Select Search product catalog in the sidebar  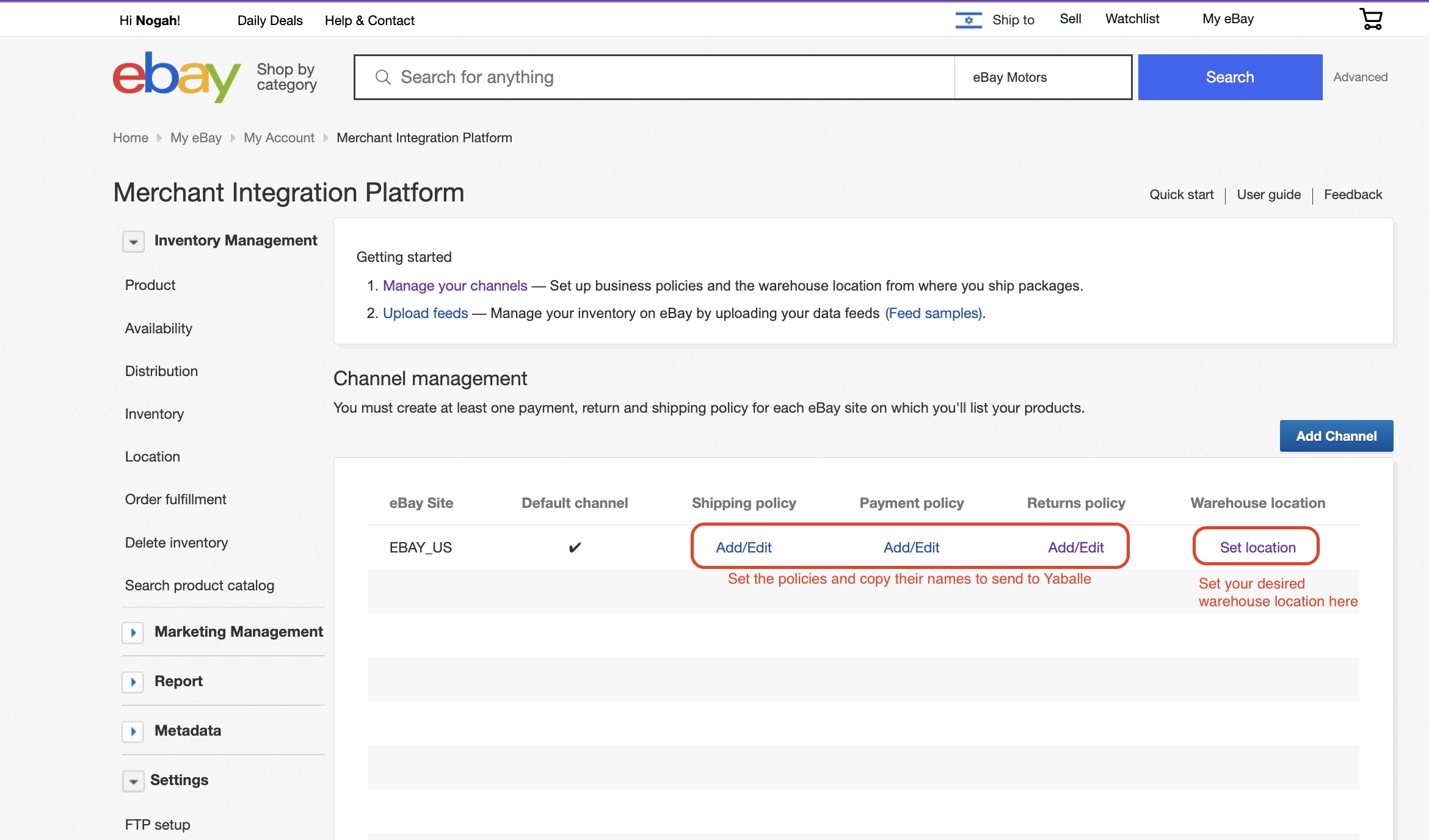click(200, 585)
